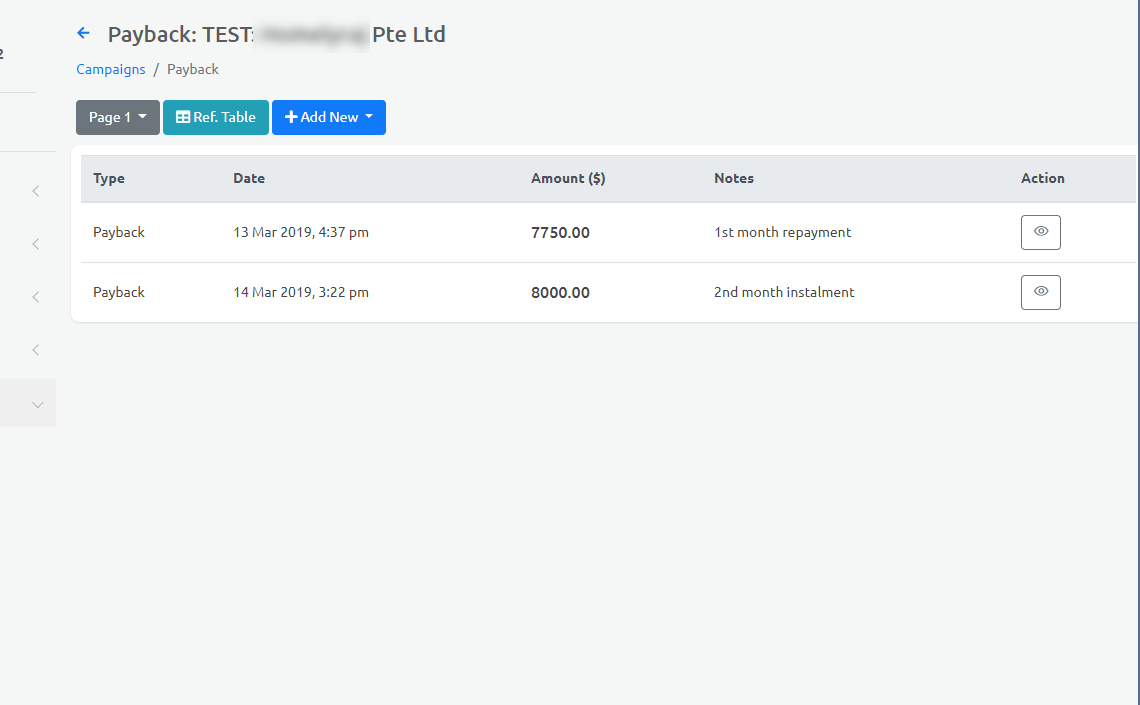View the 1st month repayment entry via its eye button
Image resolution: width=1140 pixels, height=705 pixels.
click(1040, 232)
